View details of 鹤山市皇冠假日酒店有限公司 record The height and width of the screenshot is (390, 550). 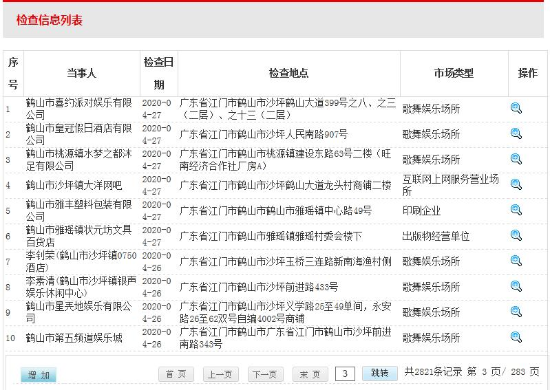[516, 134]
